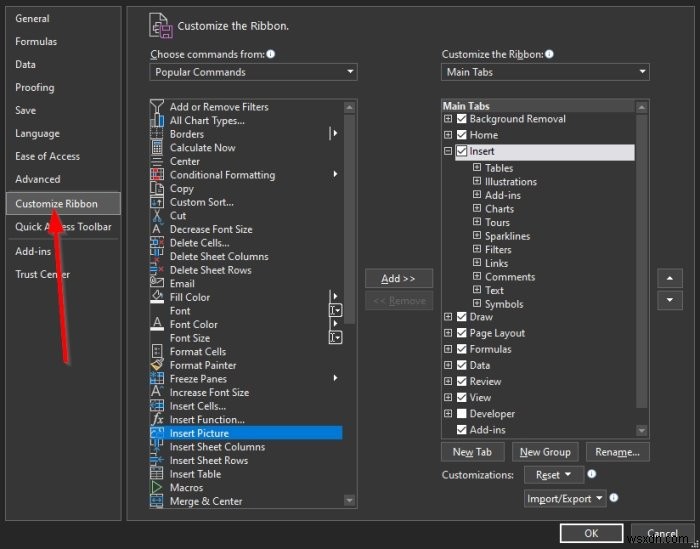Open the Popular Commands dropdown
This screenshot has width=700, height=549.
[x=253, y=72]
